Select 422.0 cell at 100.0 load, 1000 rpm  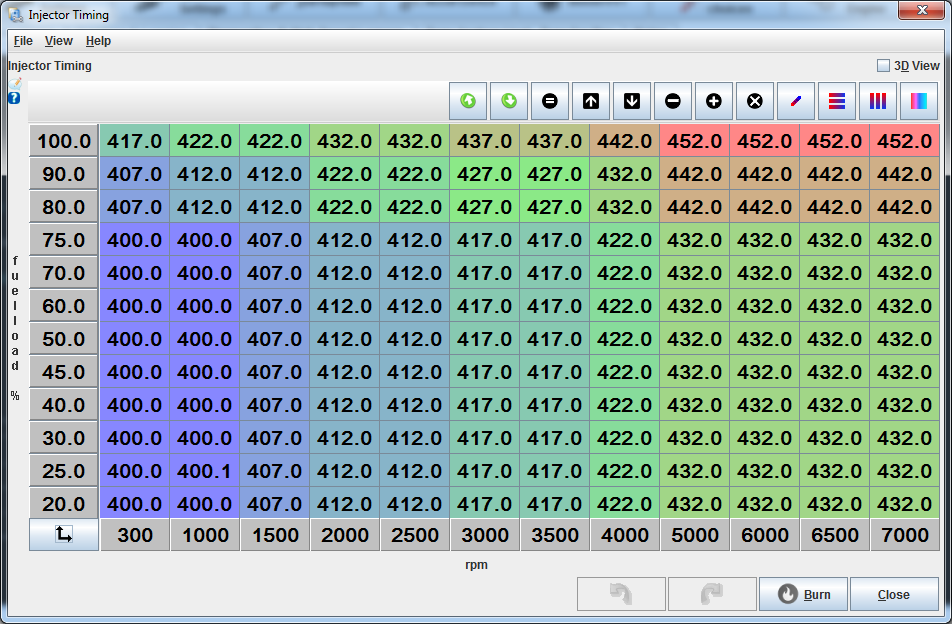(205, 141)
